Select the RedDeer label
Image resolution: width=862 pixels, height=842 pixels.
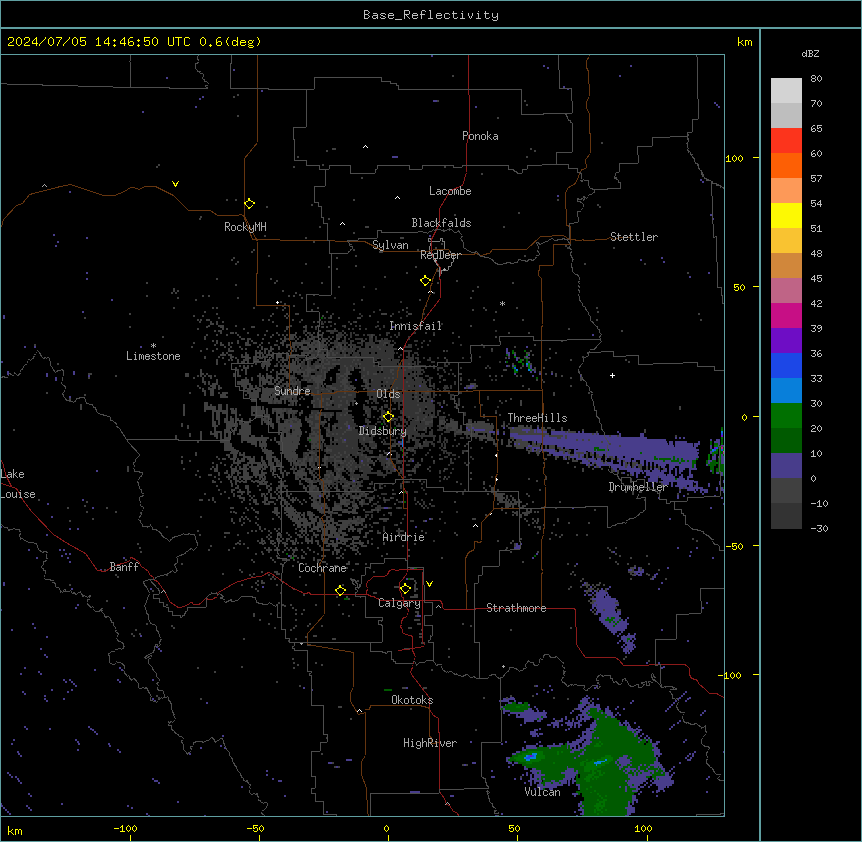pos(440,255)
